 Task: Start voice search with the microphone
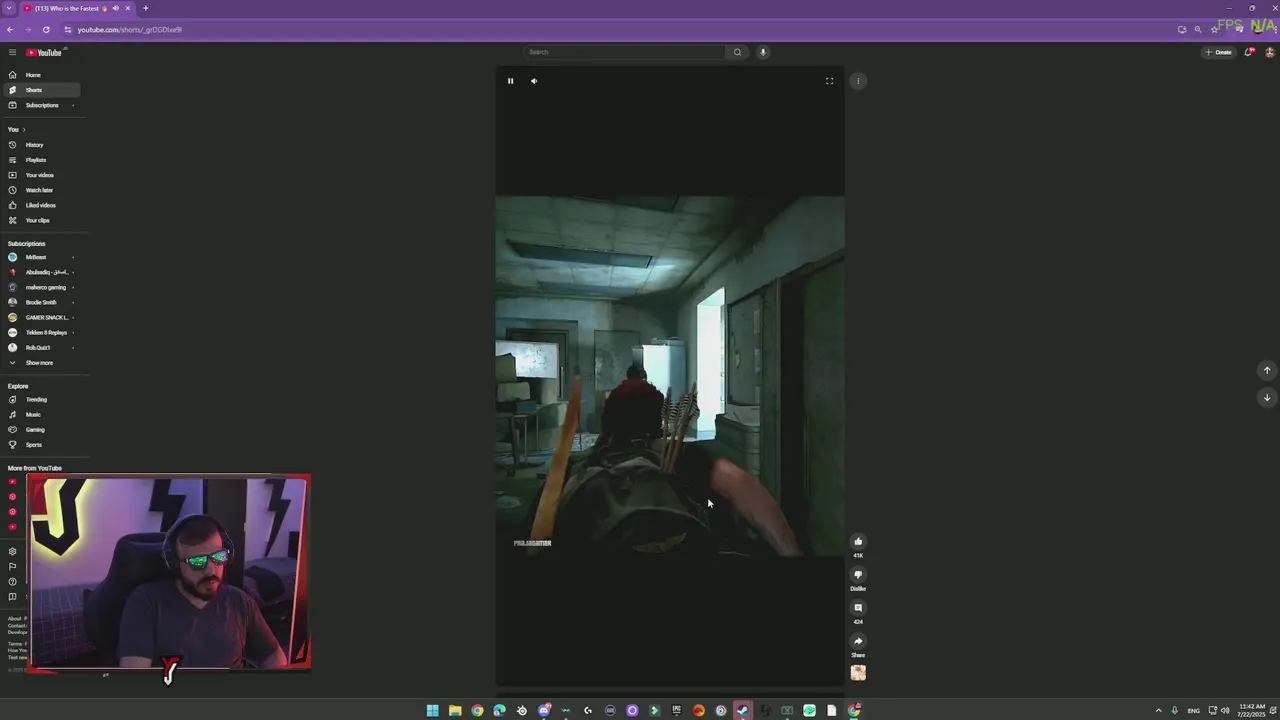point(763,52)
